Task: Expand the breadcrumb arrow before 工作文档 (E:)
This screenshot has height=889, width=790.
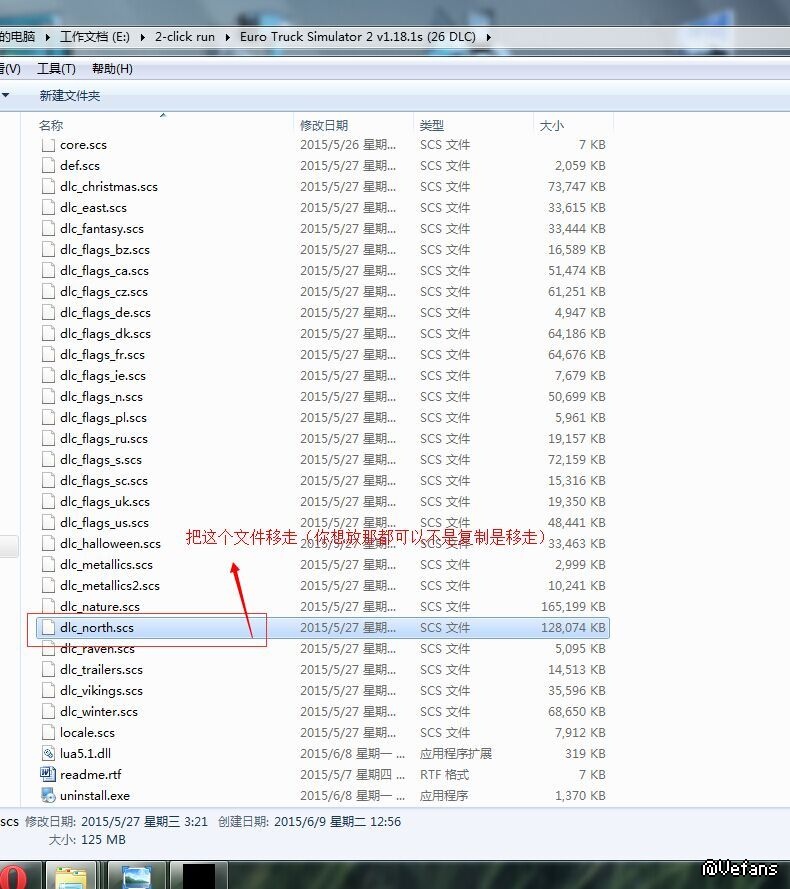Action: 47,37
